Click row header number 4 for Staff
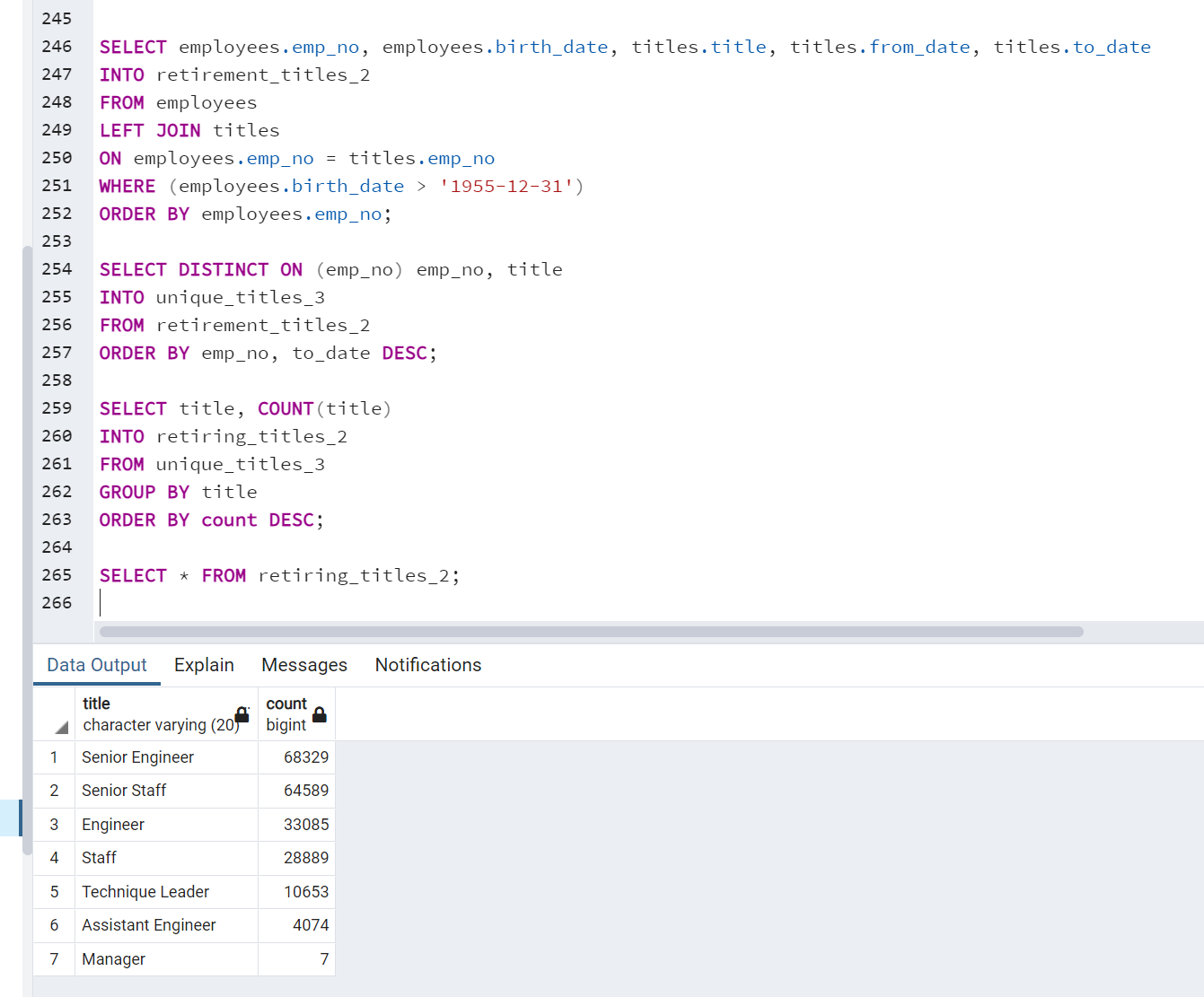The height and width of the screenshot is (997, 1204). (54, 858)
